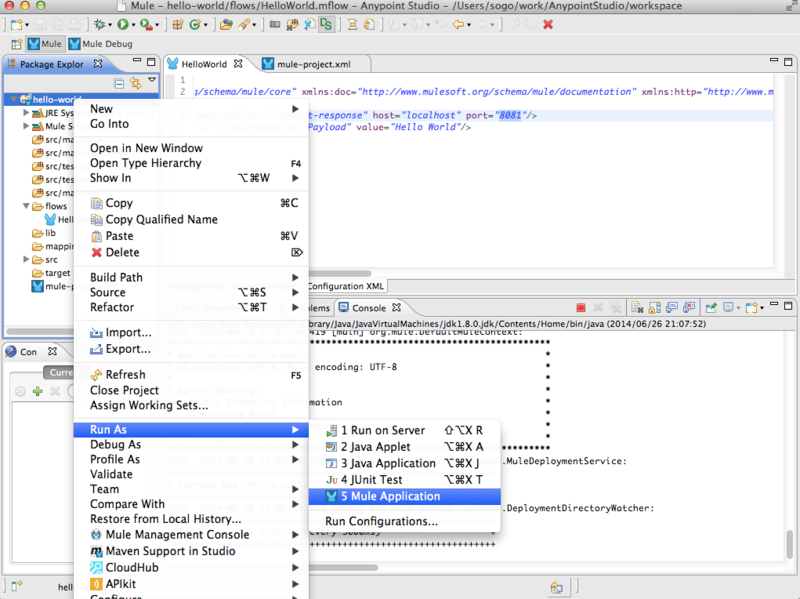Screen dimensions: 800x599
Task: Click the New wizard toolbar icon
Action: [x=16, y=24]
